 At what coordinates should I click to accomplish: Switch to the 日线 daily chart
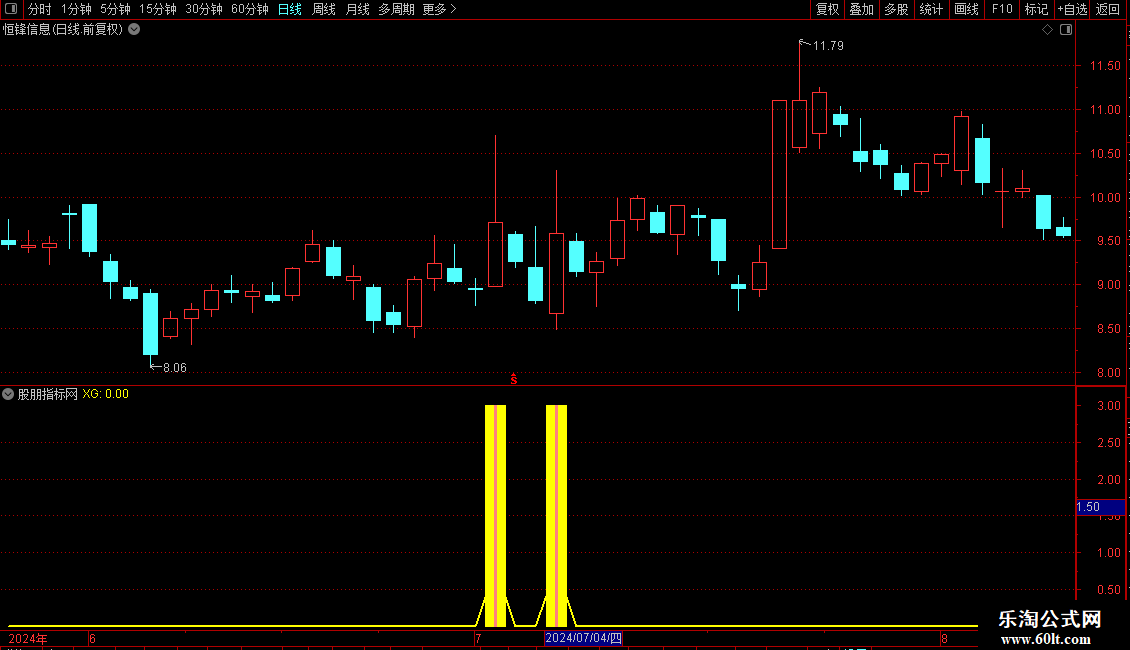tap(290, 9)
